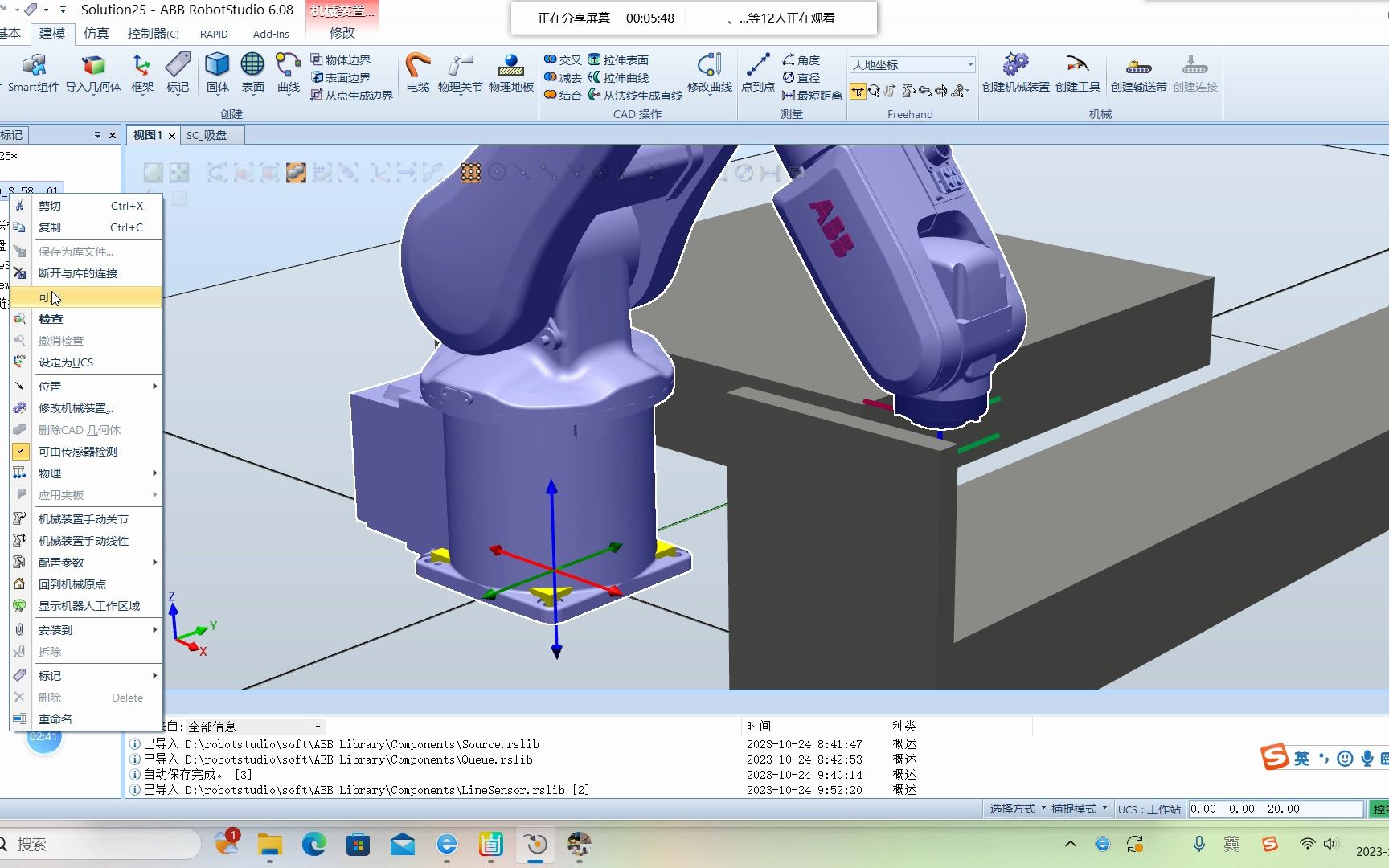Choose 断开与库的连接 menu entry
This screenshot has width=1389, height=868.
pos(87,273)
